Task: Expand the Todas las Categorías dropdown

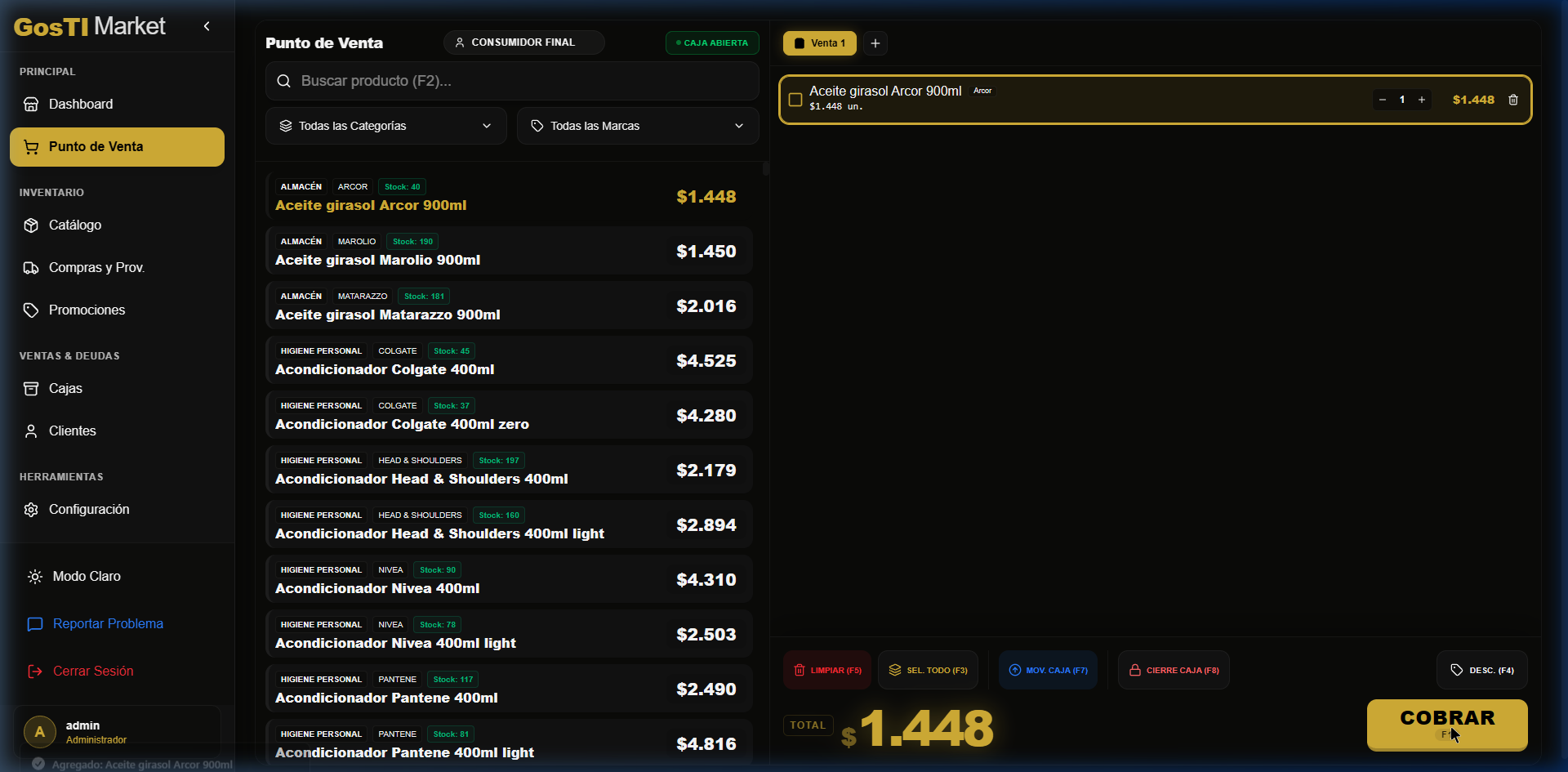Action: [x=385, y=126]
